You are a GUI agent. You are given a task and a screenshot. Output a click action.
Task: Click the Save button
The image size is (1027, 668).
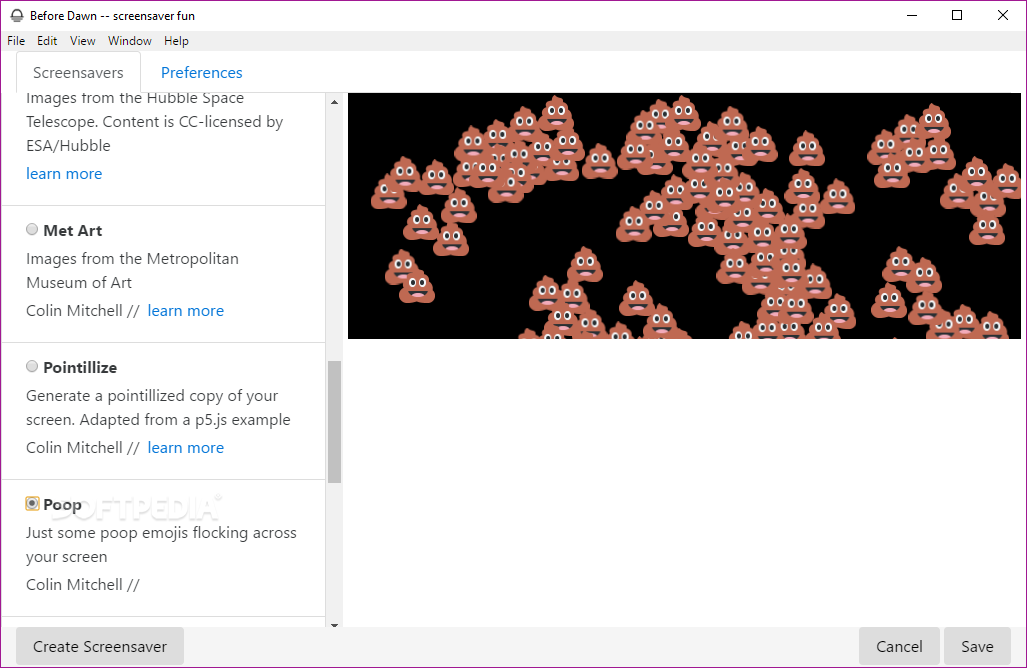click(977, 646)
